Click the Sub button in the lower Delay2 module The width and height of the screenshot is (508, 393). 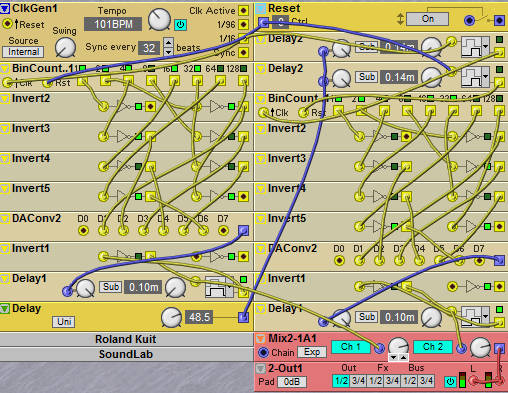tap(366, 77)
